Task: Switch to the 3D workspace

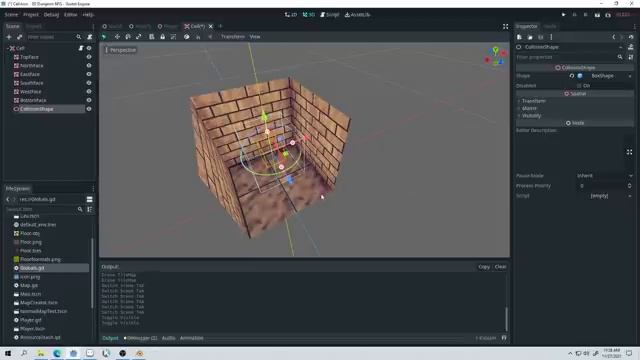Action: (x=309, y=15)
